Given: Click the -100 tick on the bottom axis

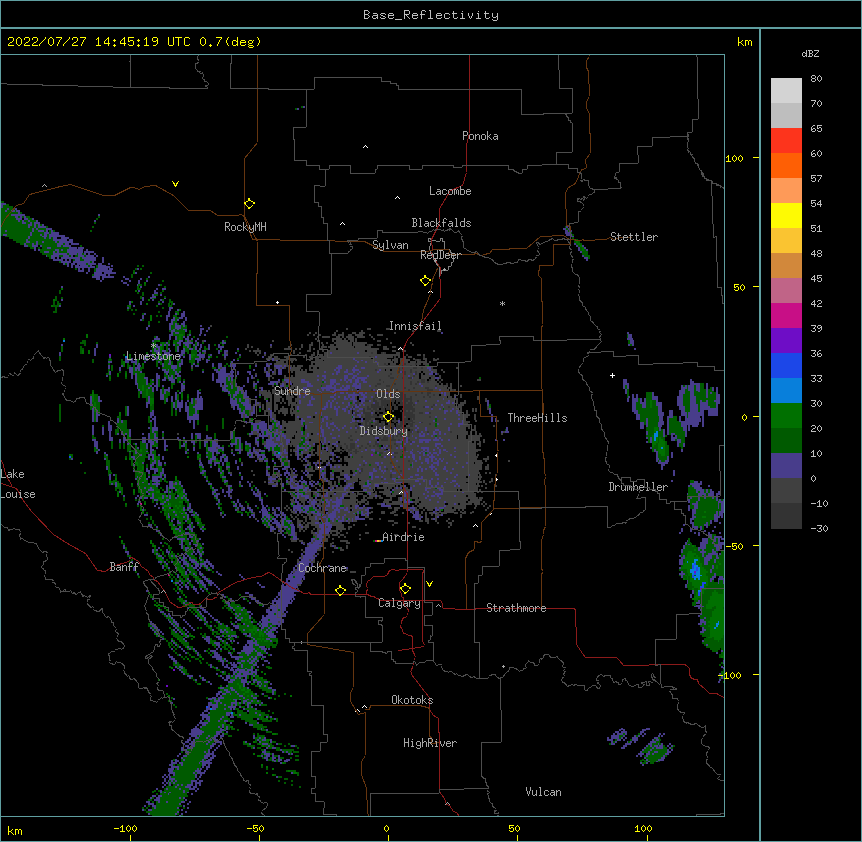Looking at the screenshot, I should coord(125,828).
